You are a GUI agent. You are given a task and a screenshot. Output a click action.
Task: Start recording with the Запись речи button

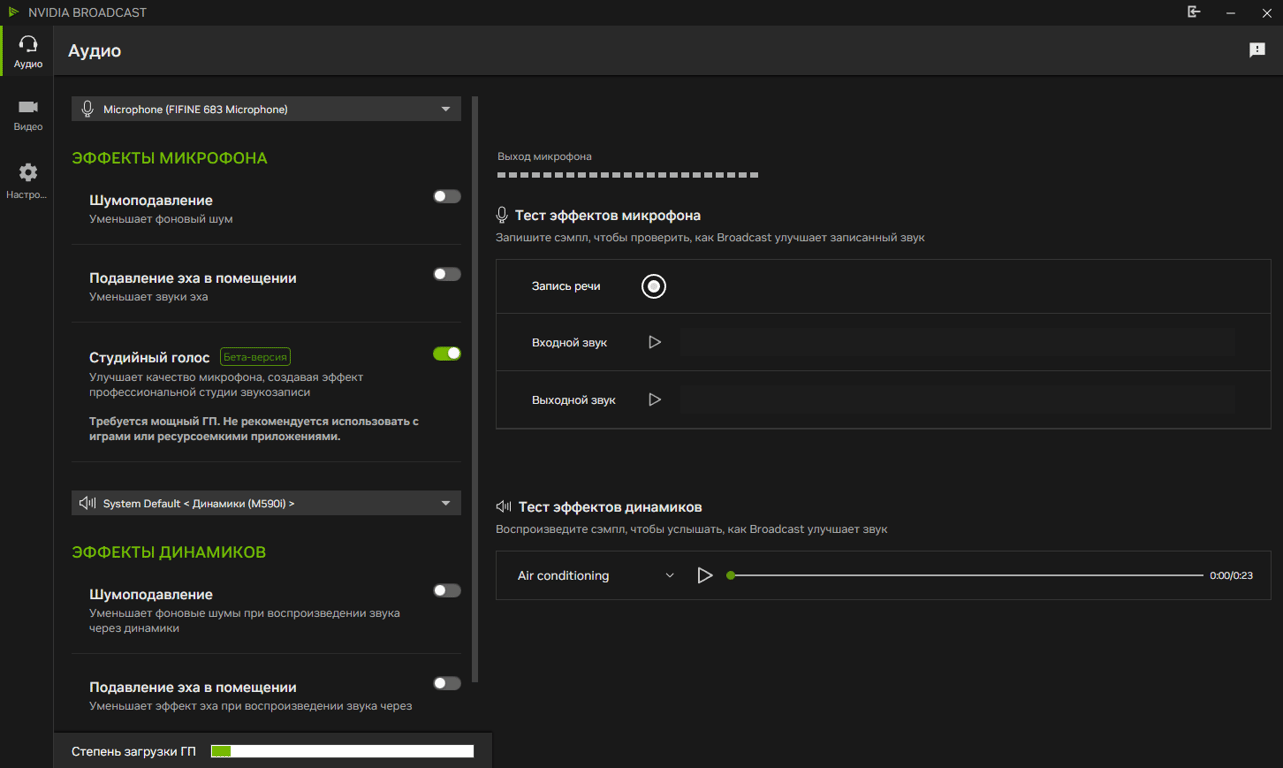(653, 286)
